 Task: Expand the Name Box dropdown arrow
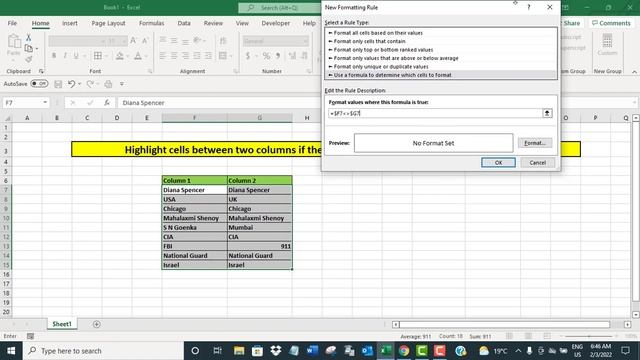click(45, 103)
